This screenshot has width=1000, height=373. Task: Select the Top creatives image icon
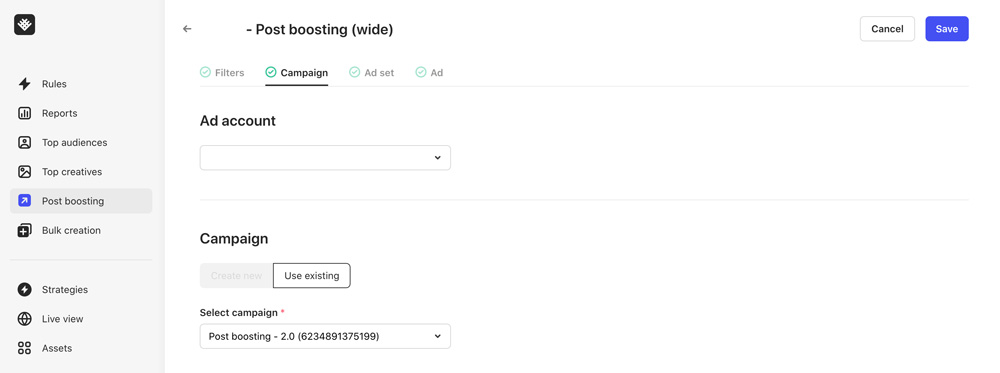(24, 172)
